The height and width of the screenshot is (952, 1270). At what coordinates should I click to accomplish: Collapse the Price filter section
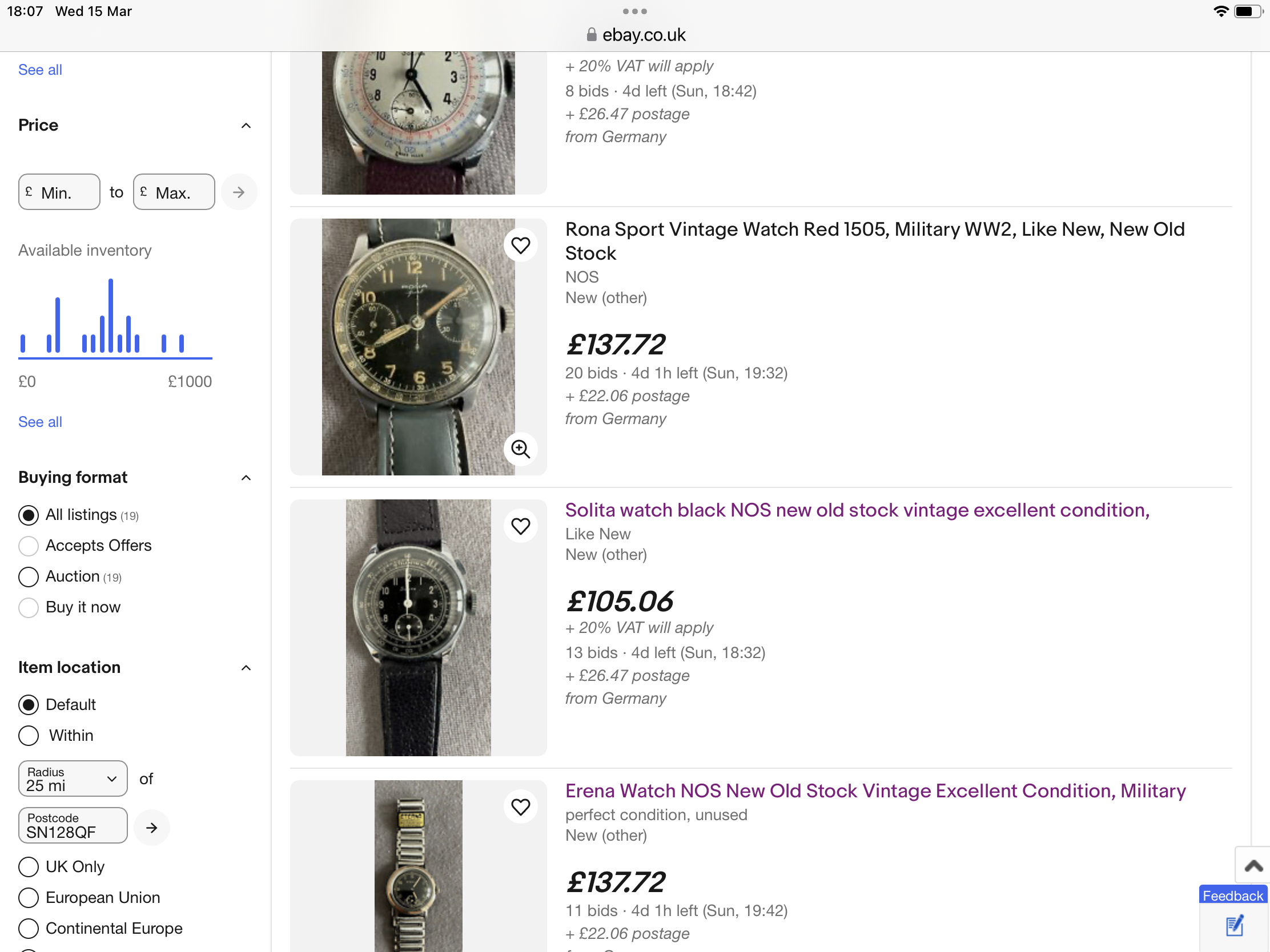click(x=246, y=126)
